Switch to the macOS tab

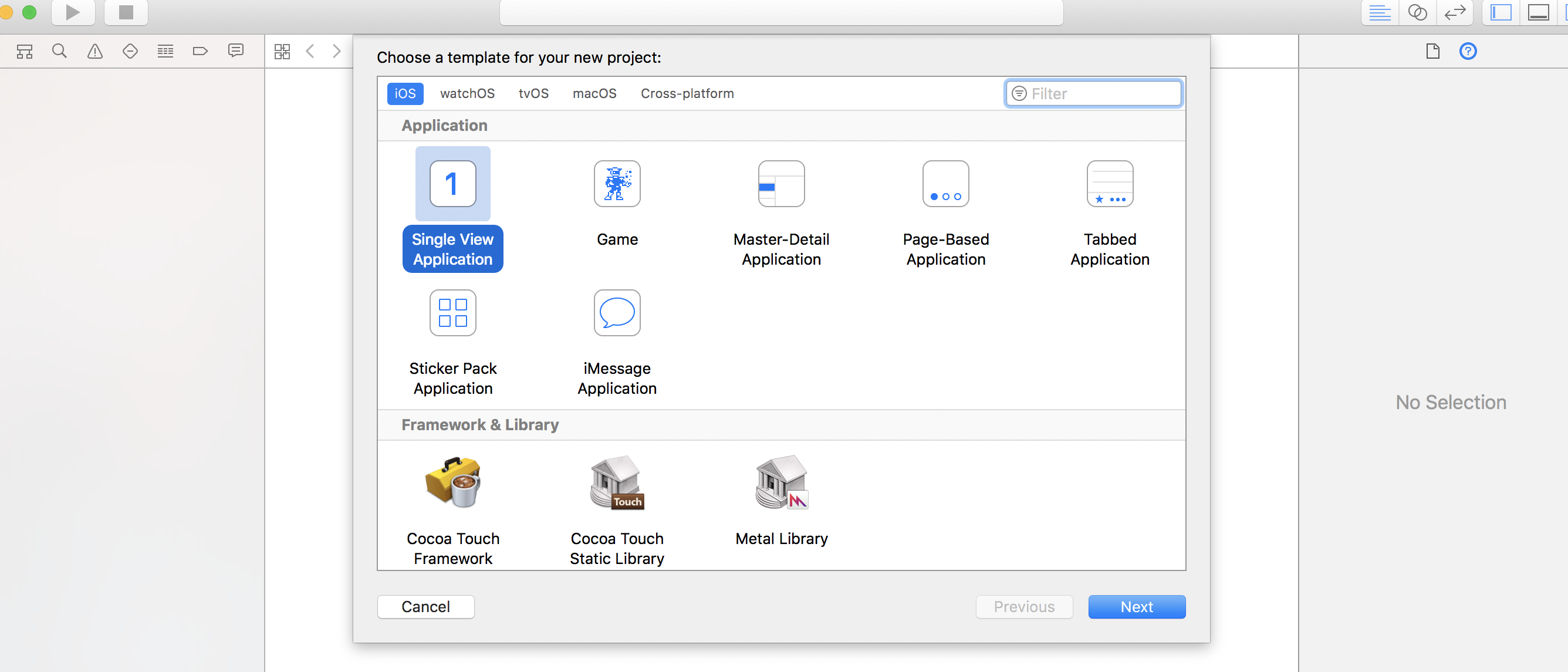[594, 94]
